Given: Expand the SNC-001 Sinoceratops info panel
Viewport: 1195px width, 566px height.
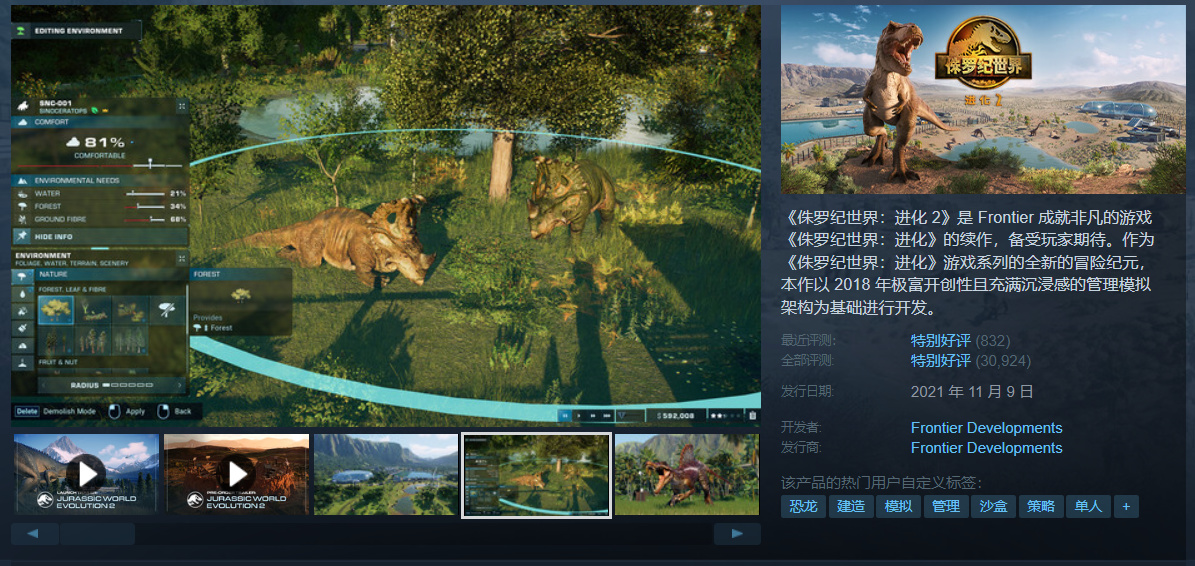Looking at the screenshot, I should [182, 106].
